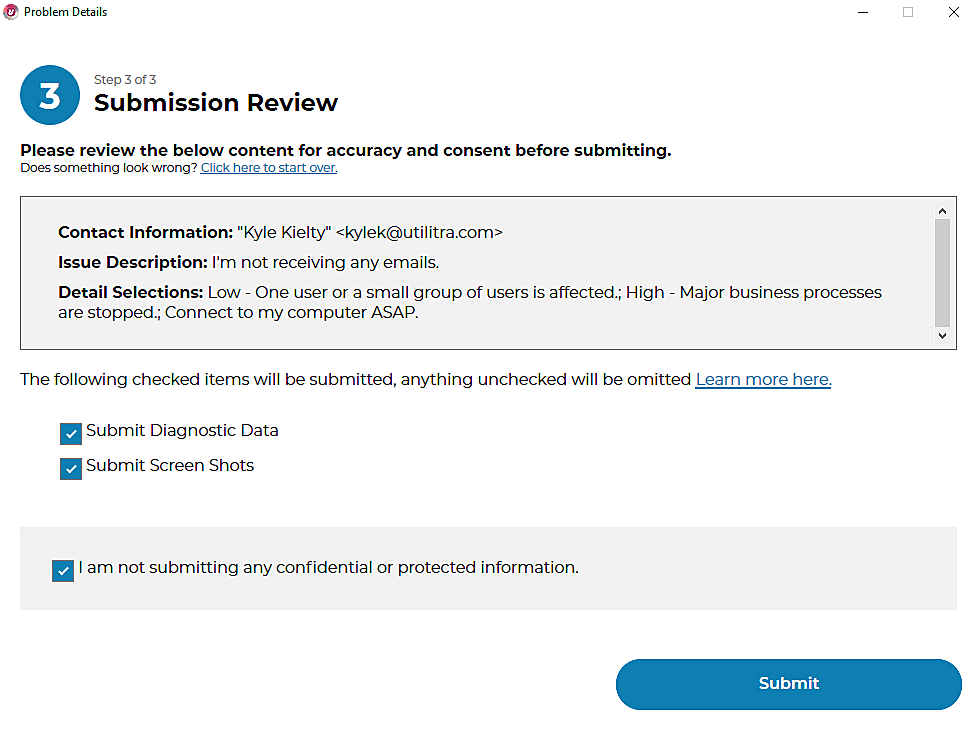Click the Problem Details app icon in title bar
The image size is (976, 729).
coord(11,12)
